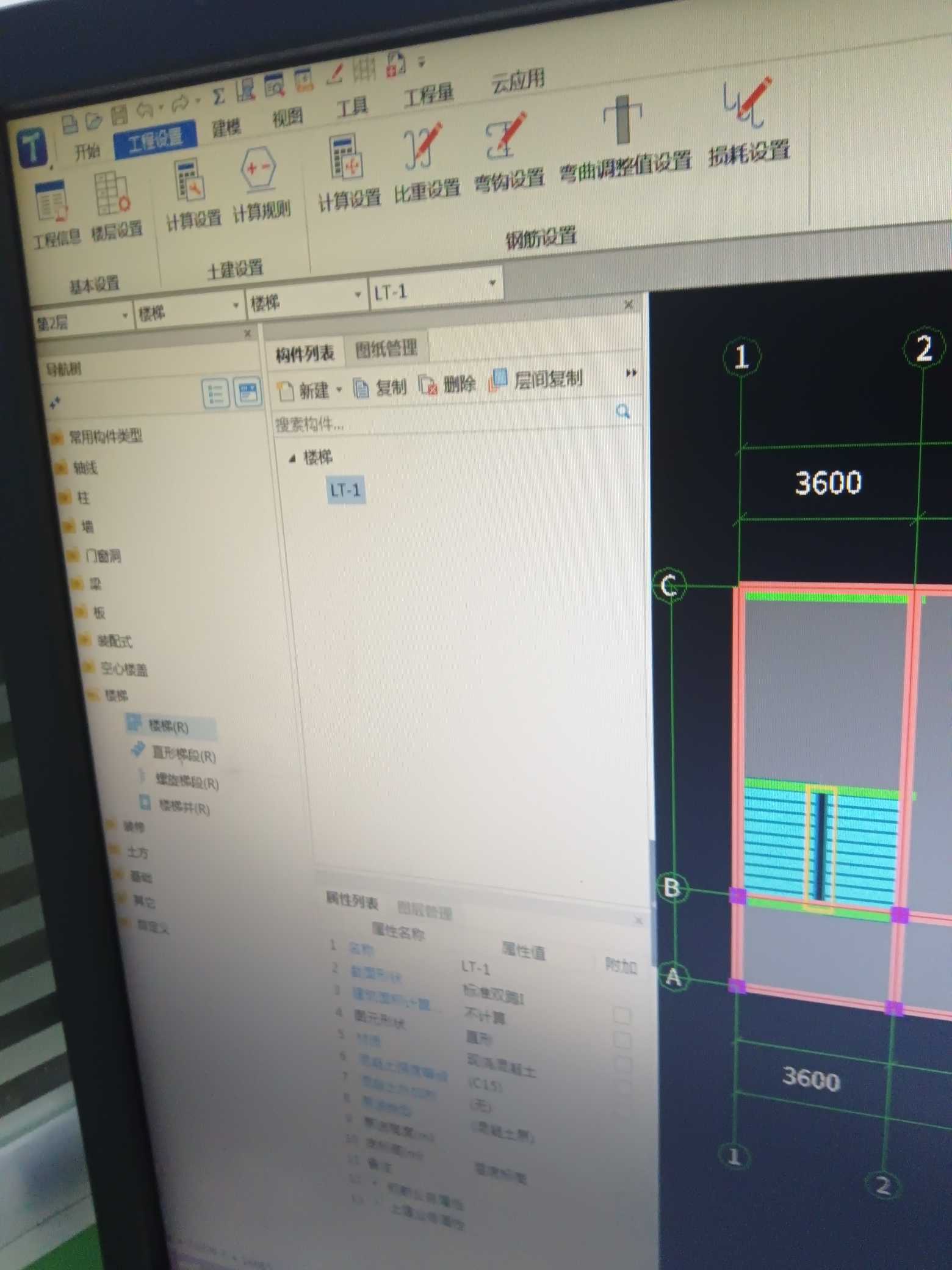952x1270 pixels.
Task: Select the 图纸管理 tab
Action: pyautogui.click(x=386, y=349)
